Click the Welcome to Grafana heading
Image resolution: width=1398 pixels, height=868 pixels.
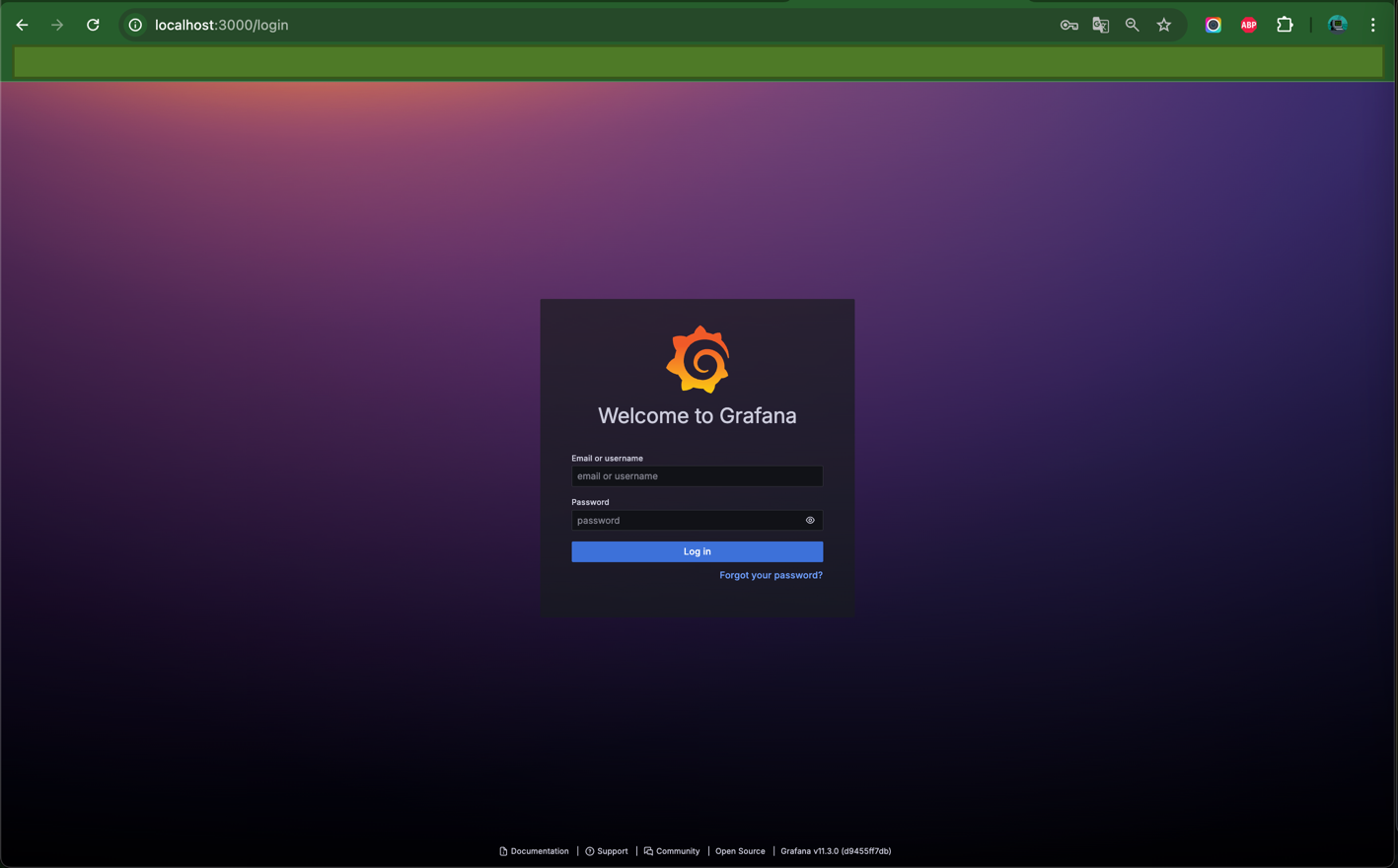(697, 415)
